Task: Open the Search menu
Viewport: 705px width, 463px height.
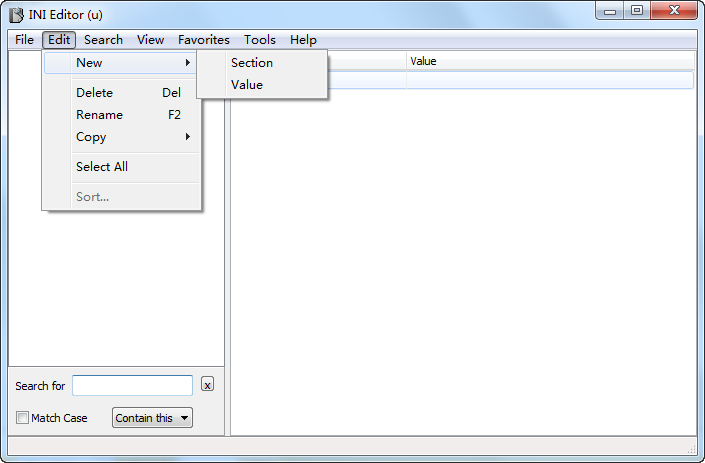Action: [103, 40]
